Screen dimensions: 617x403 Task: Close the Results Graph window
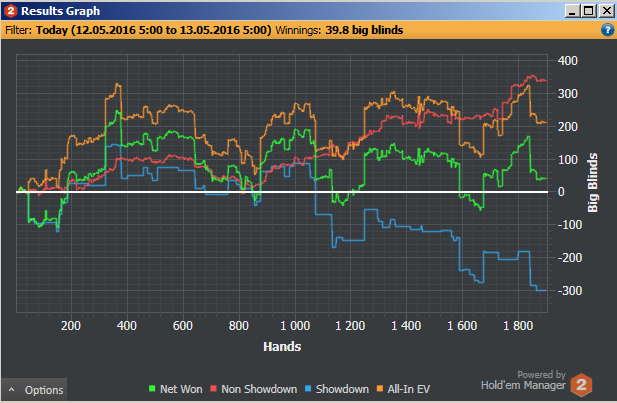click(x=606, y=11)
